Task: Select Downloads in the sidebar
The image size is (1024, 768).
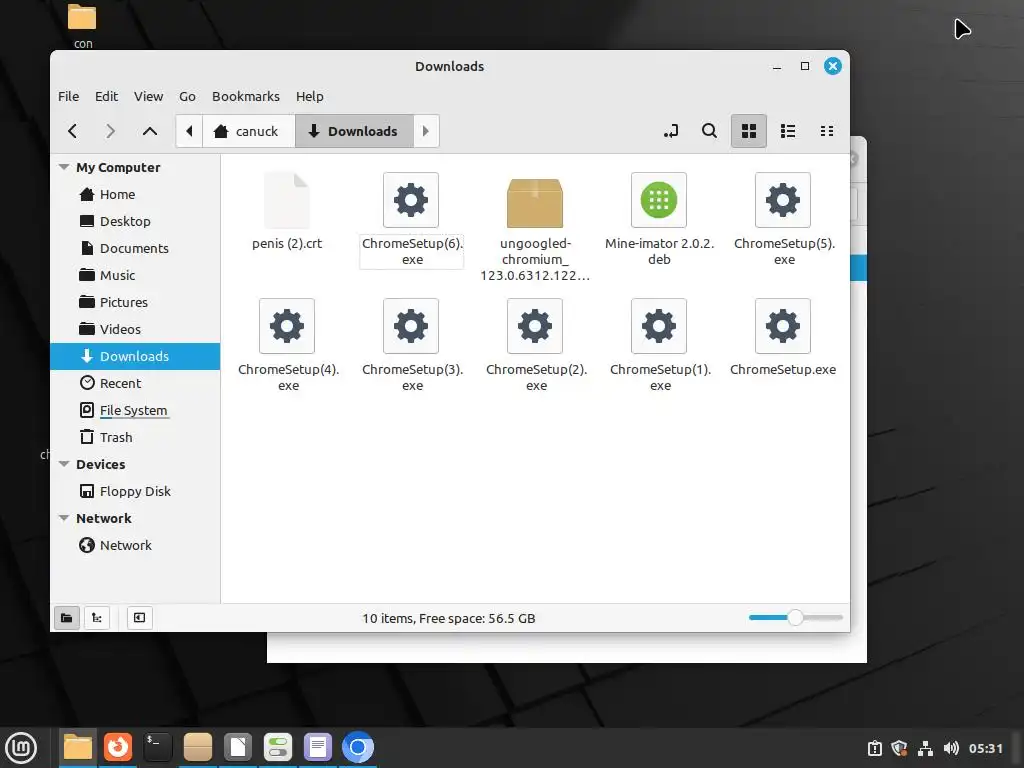Action: click(135, 356)
